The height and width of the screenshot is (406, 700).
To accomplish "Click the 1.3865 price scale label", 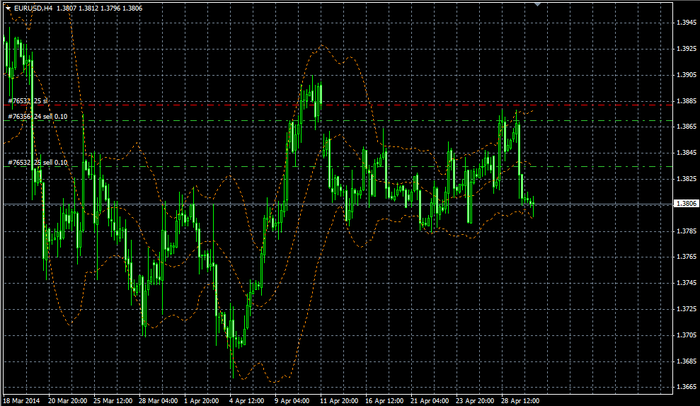I will tap(686, 126).
